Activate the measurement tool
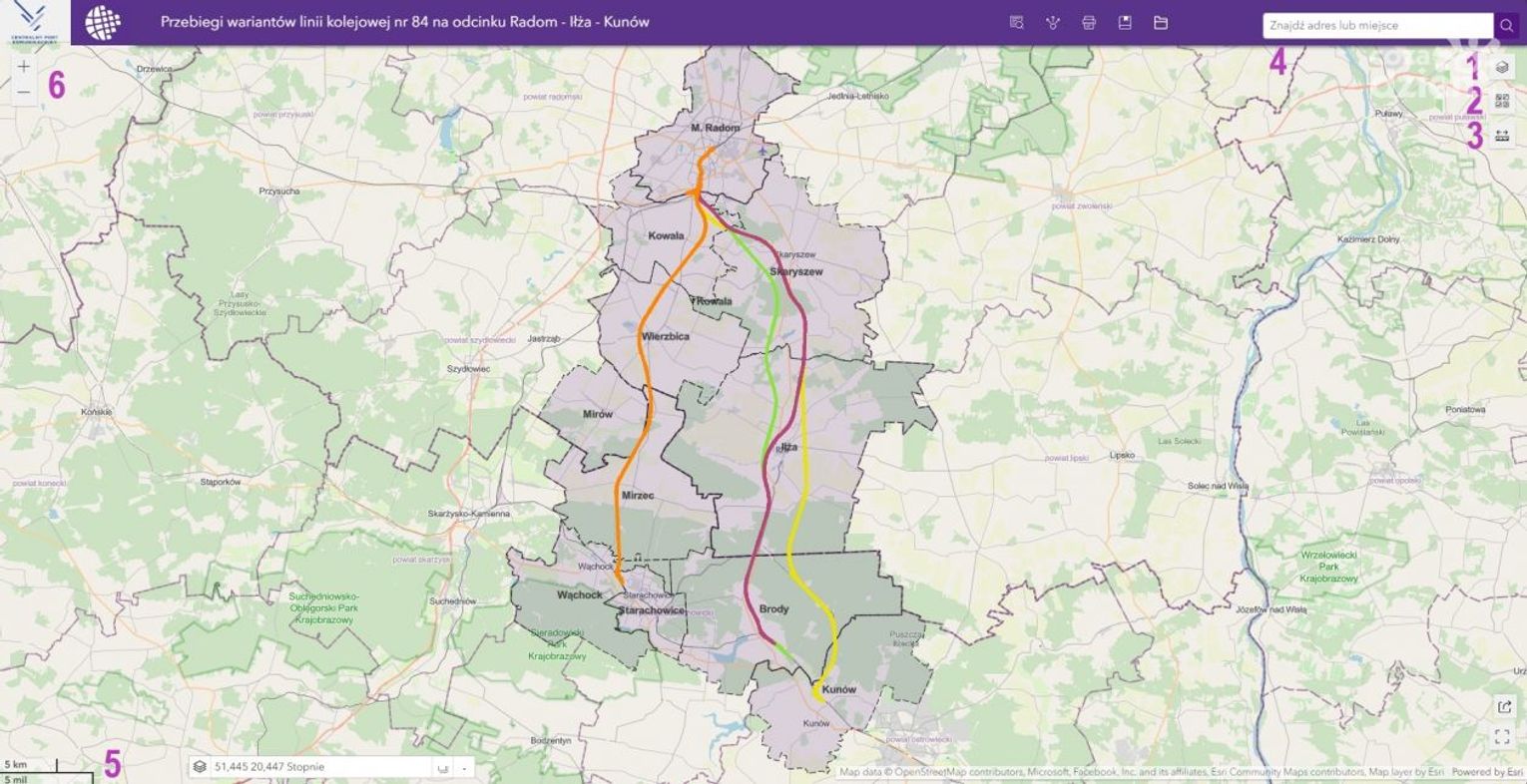 pyautogui.click(x=1502, y=135)
